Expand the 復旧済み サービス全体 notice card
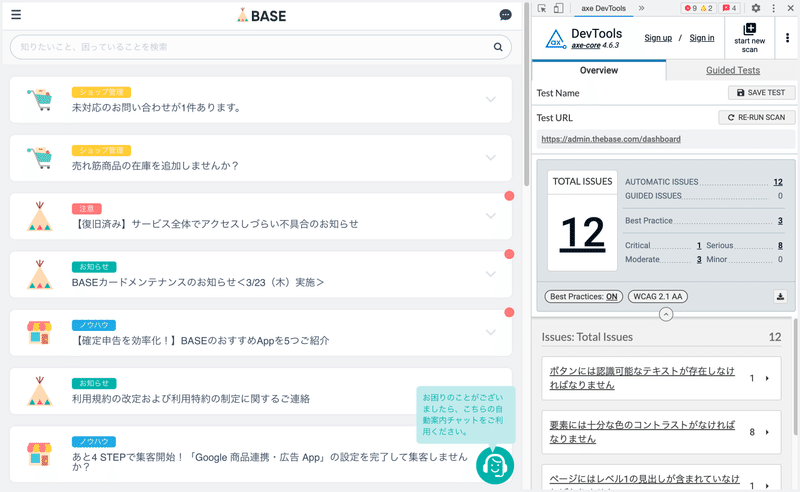The height and width of the screenshot is (492, 800). 491,216
